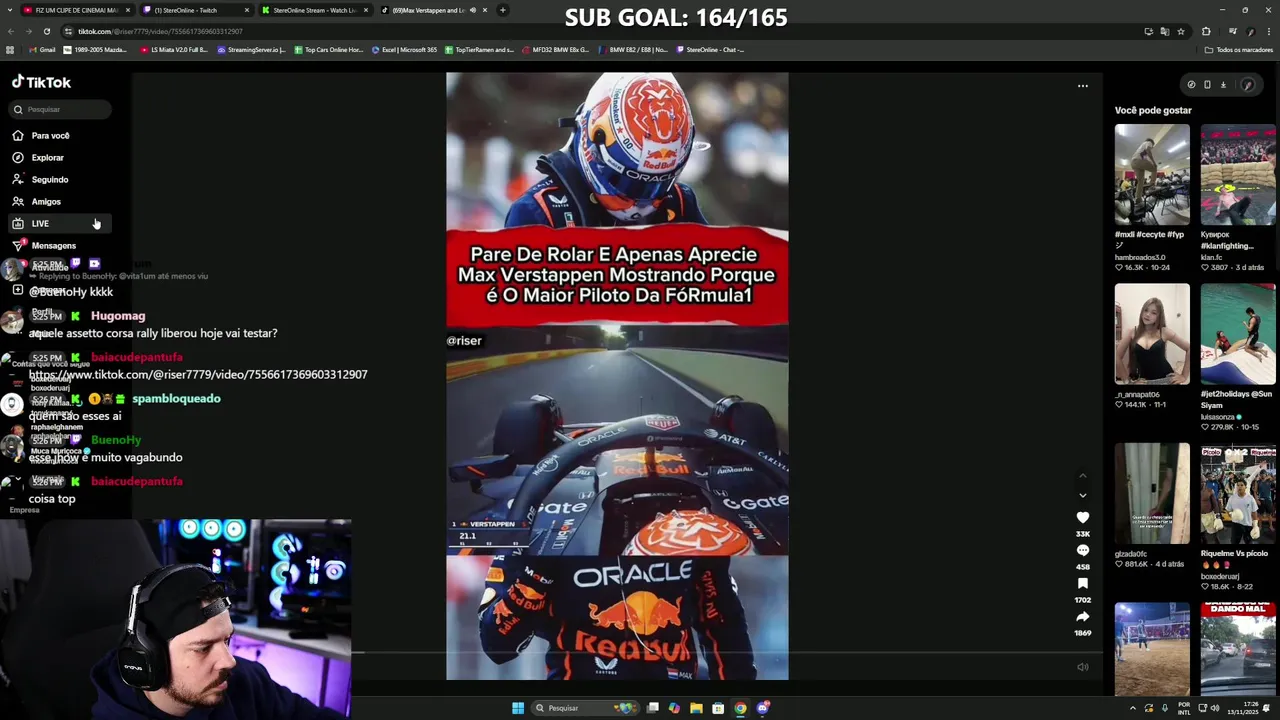Go back in browser history
This screenshot has height=720, width=1280.
pyautogui.click(x=10, y=31)
